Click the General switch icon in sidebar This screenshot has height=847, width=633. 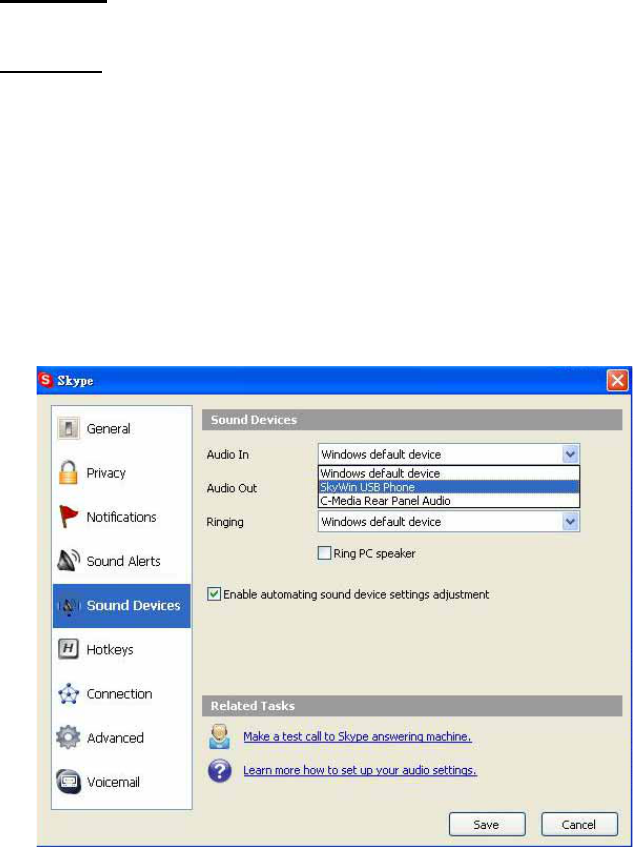pyautogui.click(x=68, y=428)
